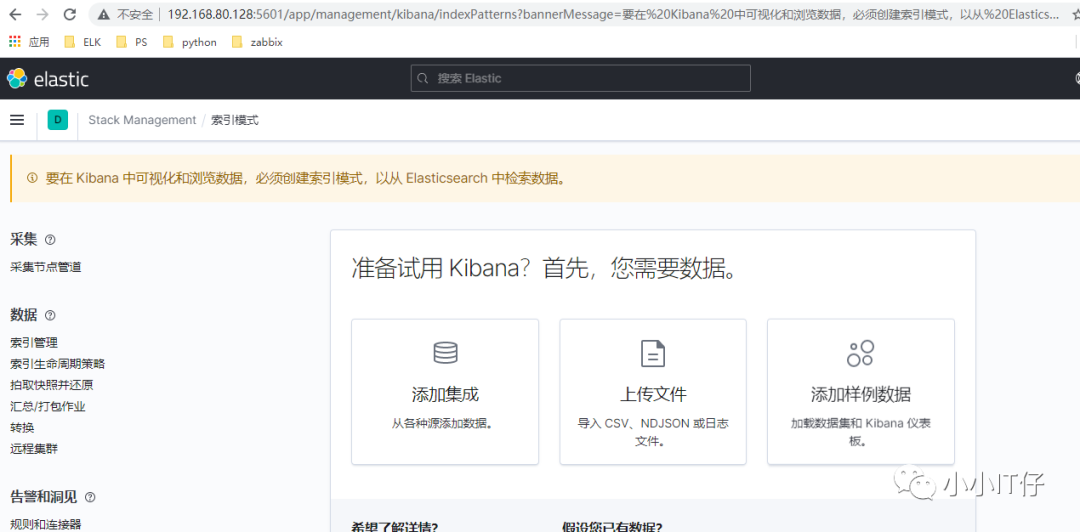Open 拍取快照并还原 in the sidebar
Image resolution: width=1080 pixels, height=532 pixels.
pyautogui.click(x=52, y=385)
